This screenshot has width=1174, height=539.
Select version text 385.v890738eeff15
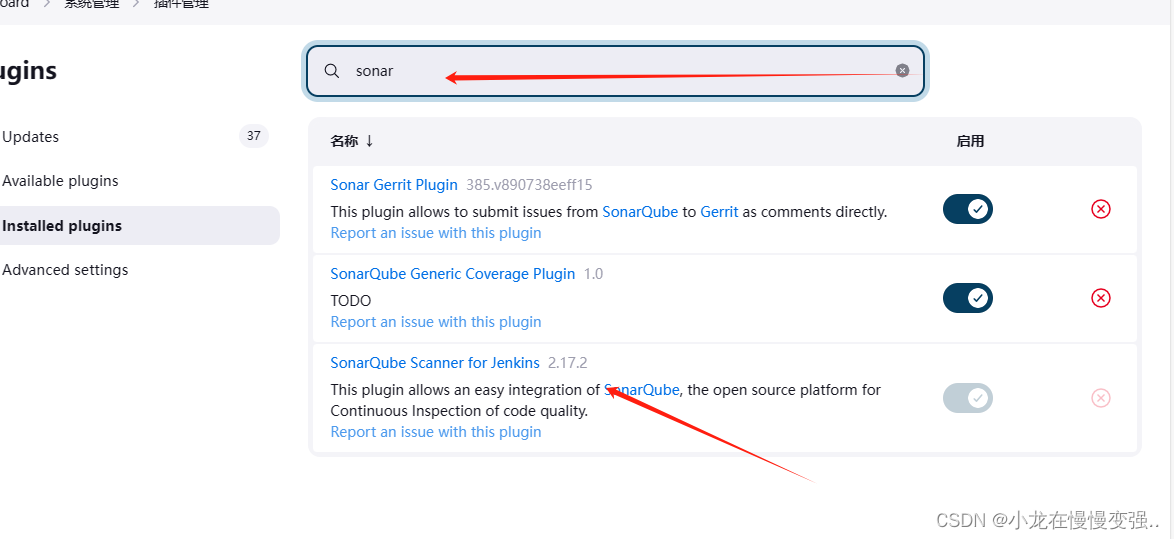point(529,185)
